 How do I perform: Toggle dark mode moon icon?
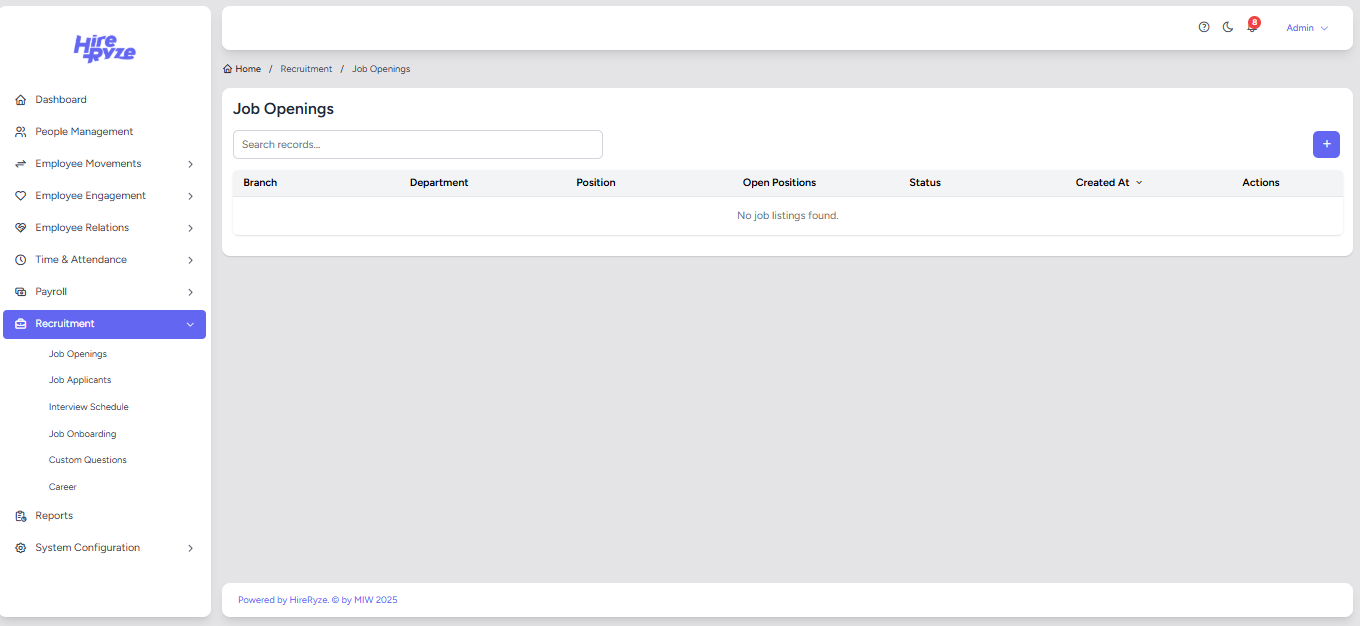(x=1228, y=28)
